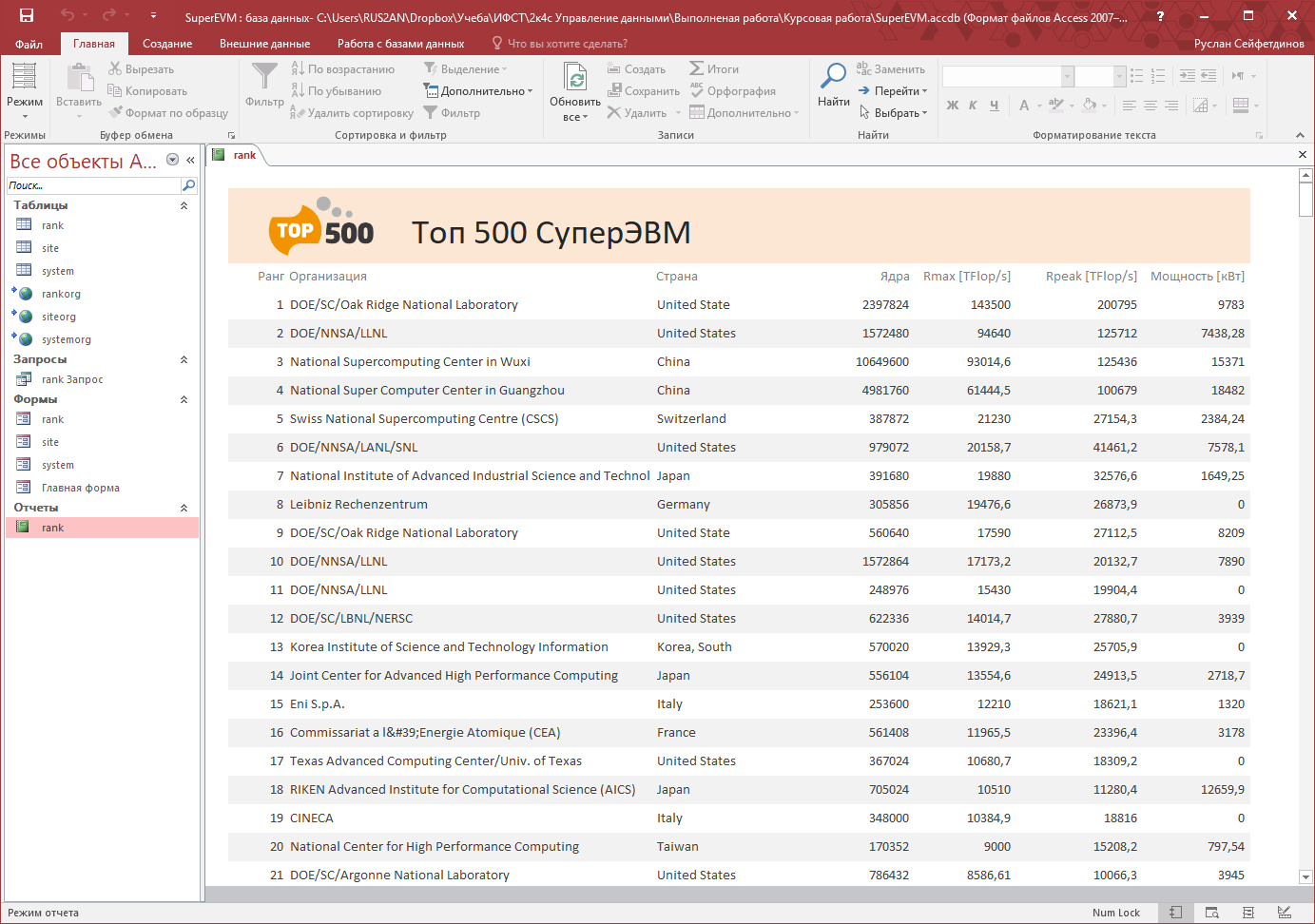The image size is (1315, 924).
Task: Click the Обновить все refresh icon
Action: click(x=575, y=78)
